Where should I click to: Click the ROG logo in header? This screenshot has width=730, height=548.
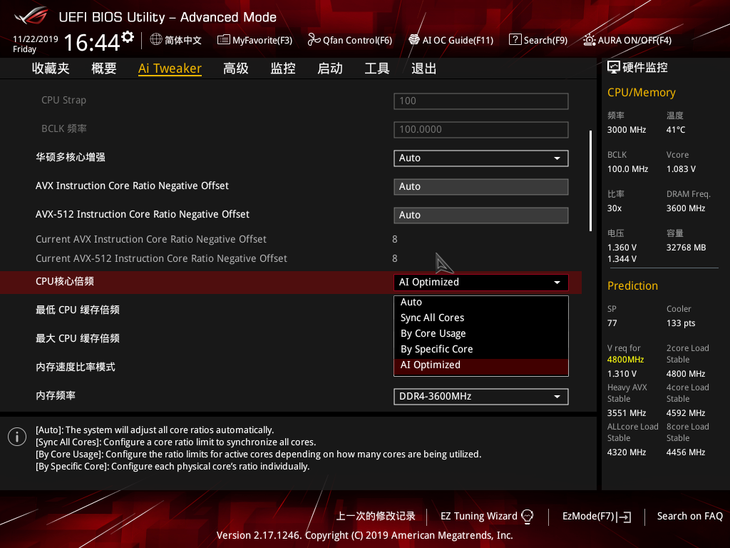point(31,16)
